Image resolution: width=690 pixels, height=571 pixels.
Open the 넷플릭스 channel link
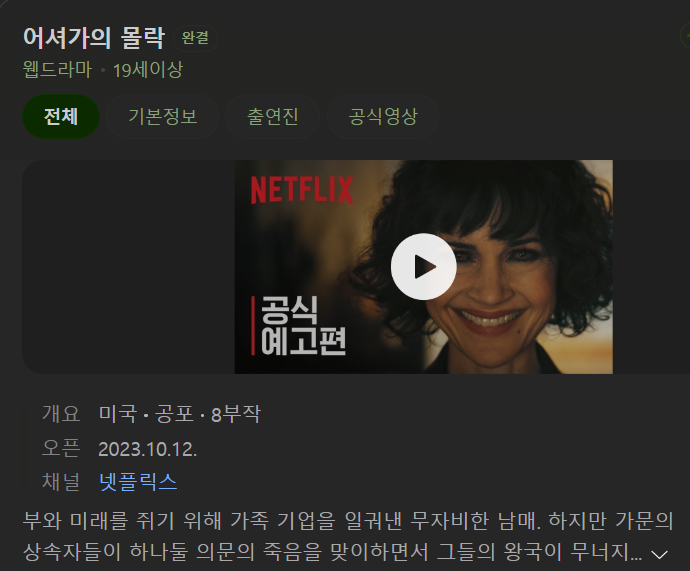pyautogui.click(x=138, y=481)
